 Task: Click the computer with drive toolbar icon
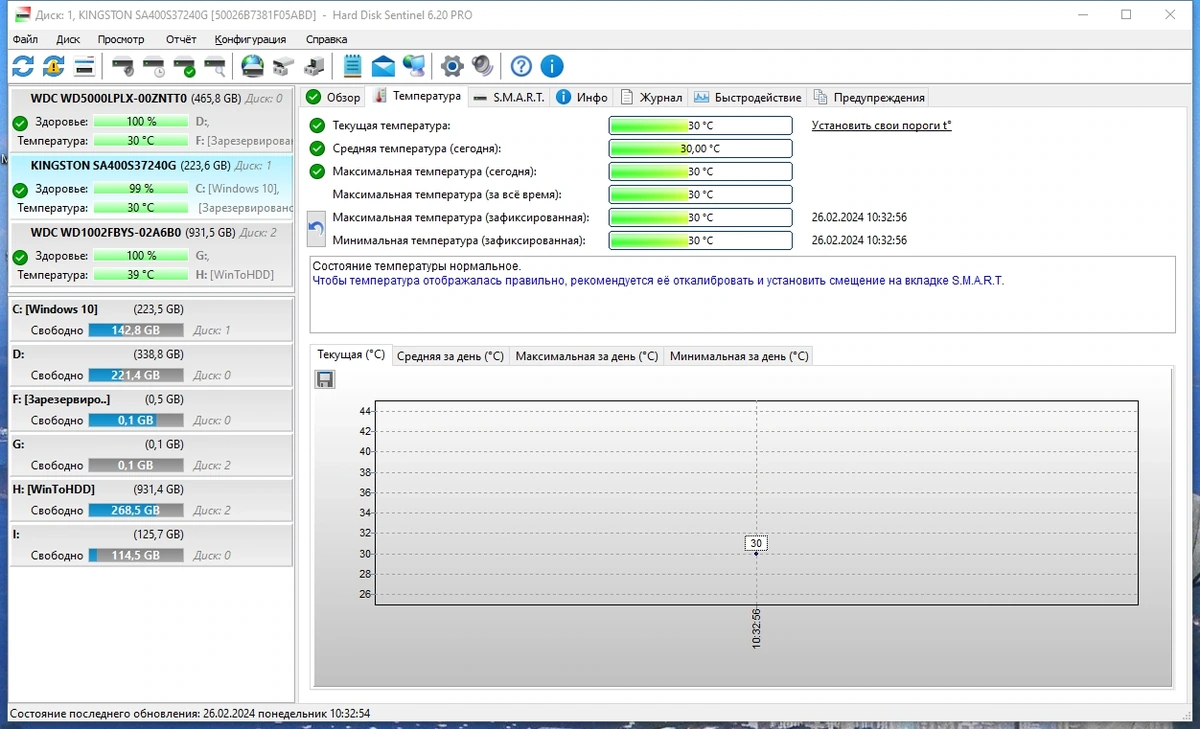(x=314, y=66)
